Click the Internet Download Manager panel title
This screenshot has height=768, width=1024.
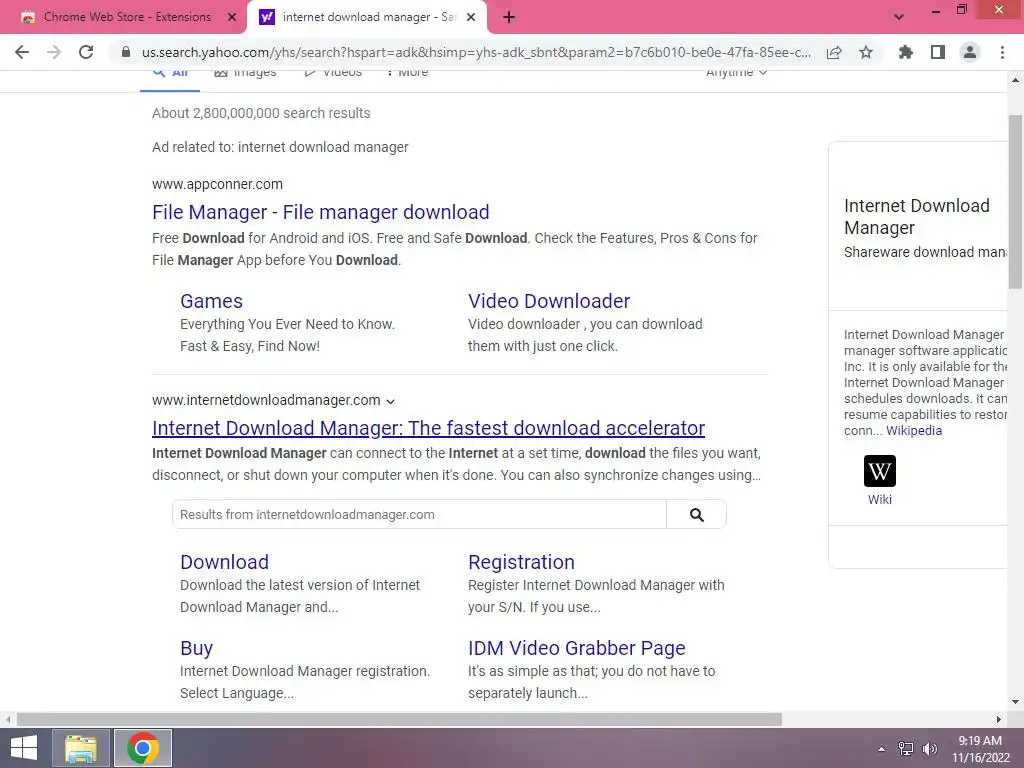point(916,217)
